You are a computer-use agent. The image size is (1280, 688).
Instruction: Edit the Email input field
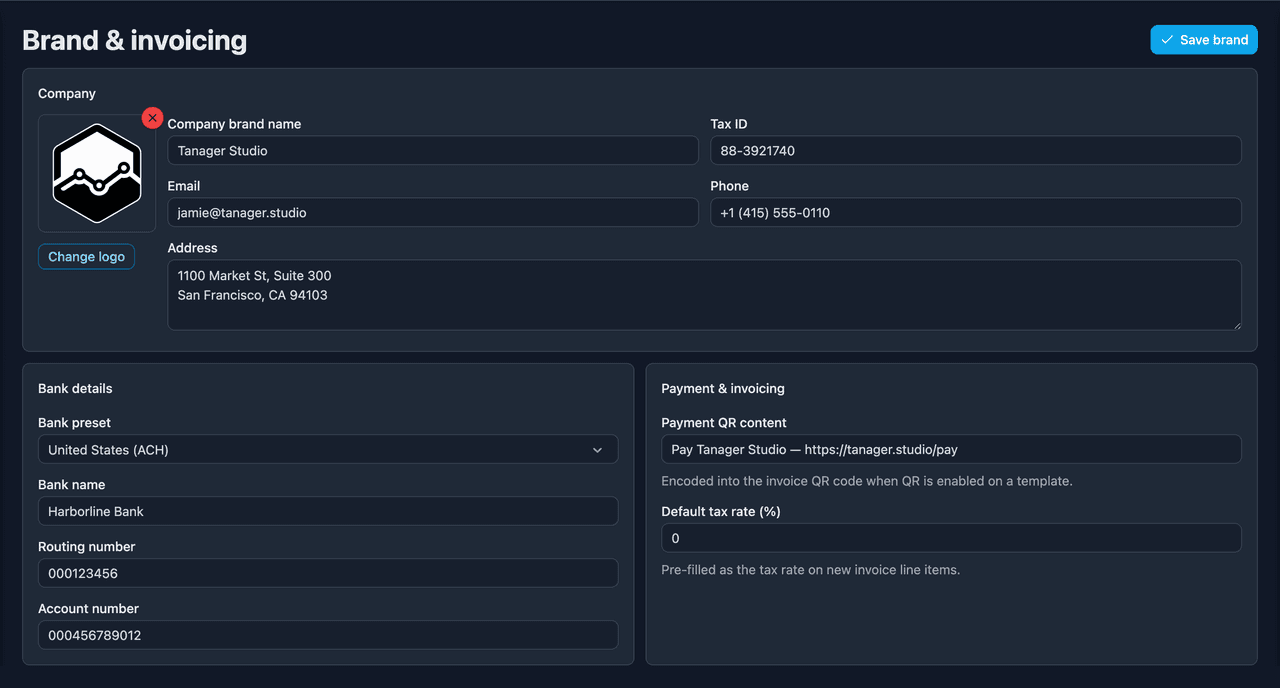pos(433,213)
